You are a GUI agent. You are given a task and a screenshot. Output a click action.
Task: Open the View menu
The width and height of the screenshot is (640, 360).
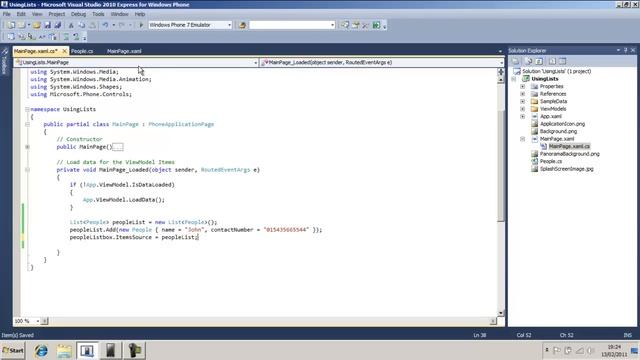click(37, 14)
